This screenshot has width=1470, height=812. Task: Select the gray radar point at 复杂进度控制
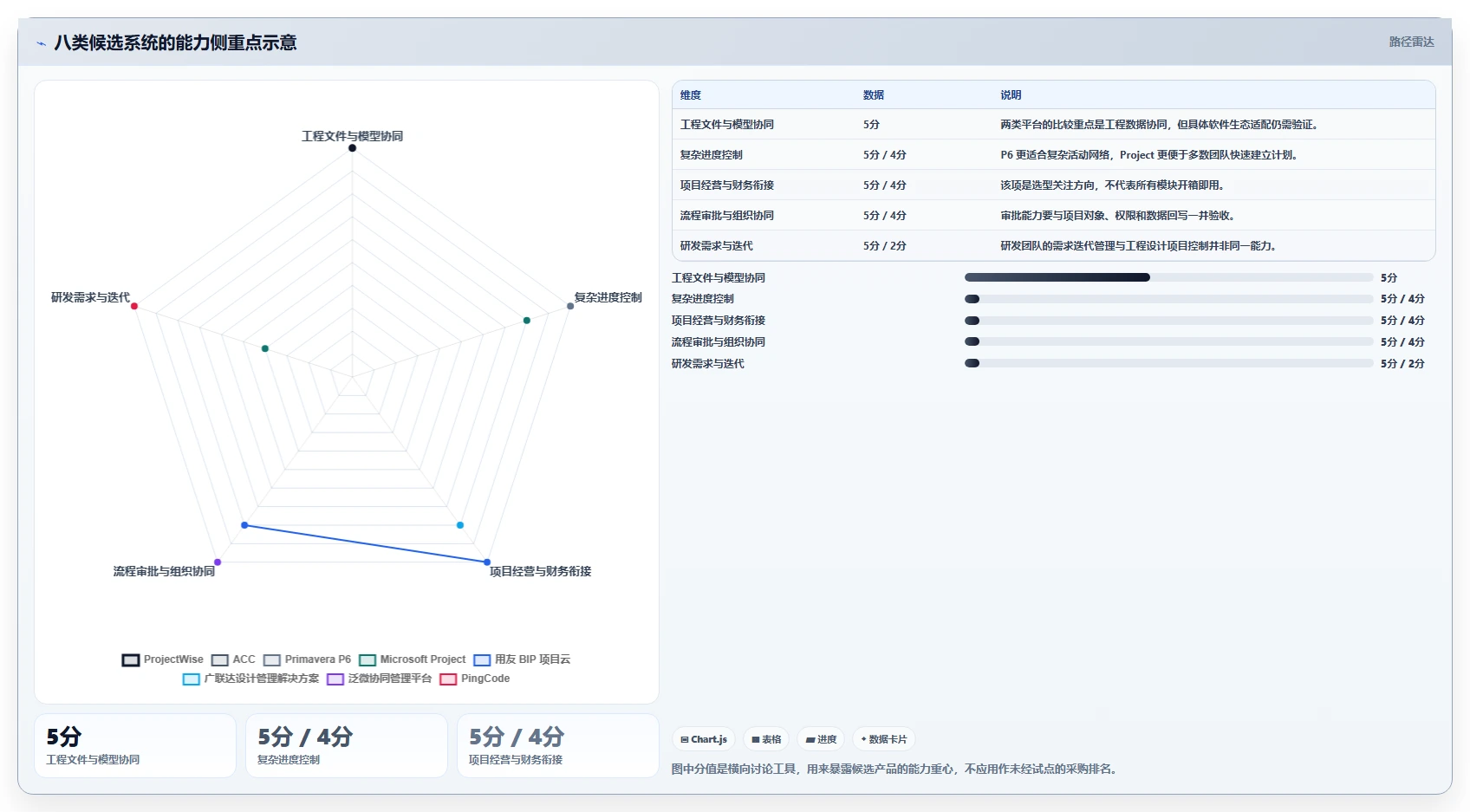point(570,306)
